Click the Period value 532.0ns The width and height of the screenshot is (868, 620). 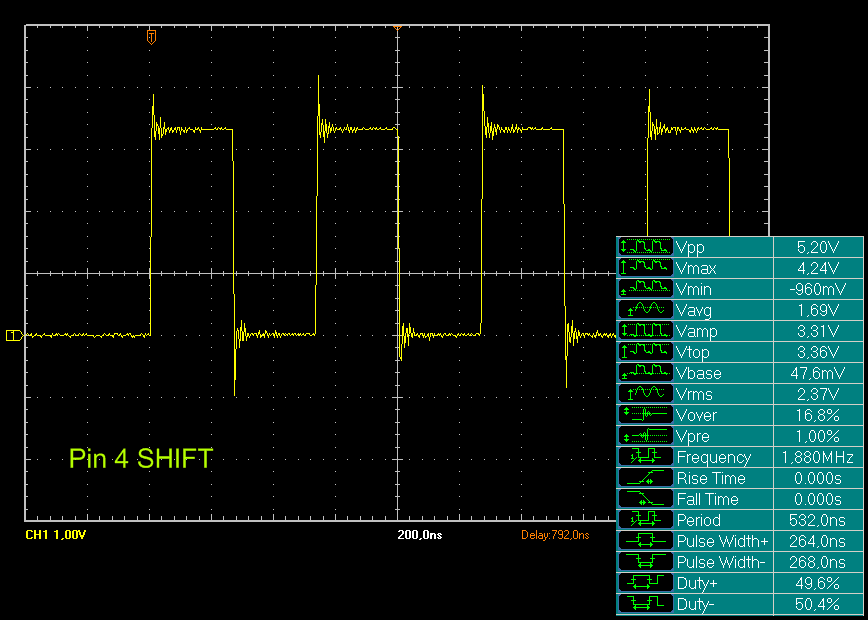pos(809,520)
